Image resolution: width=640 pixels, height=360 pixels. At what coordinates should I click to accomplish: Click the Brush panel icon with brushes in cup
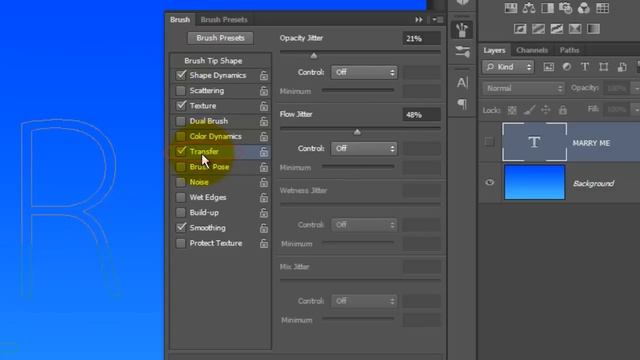click(462, 30)
